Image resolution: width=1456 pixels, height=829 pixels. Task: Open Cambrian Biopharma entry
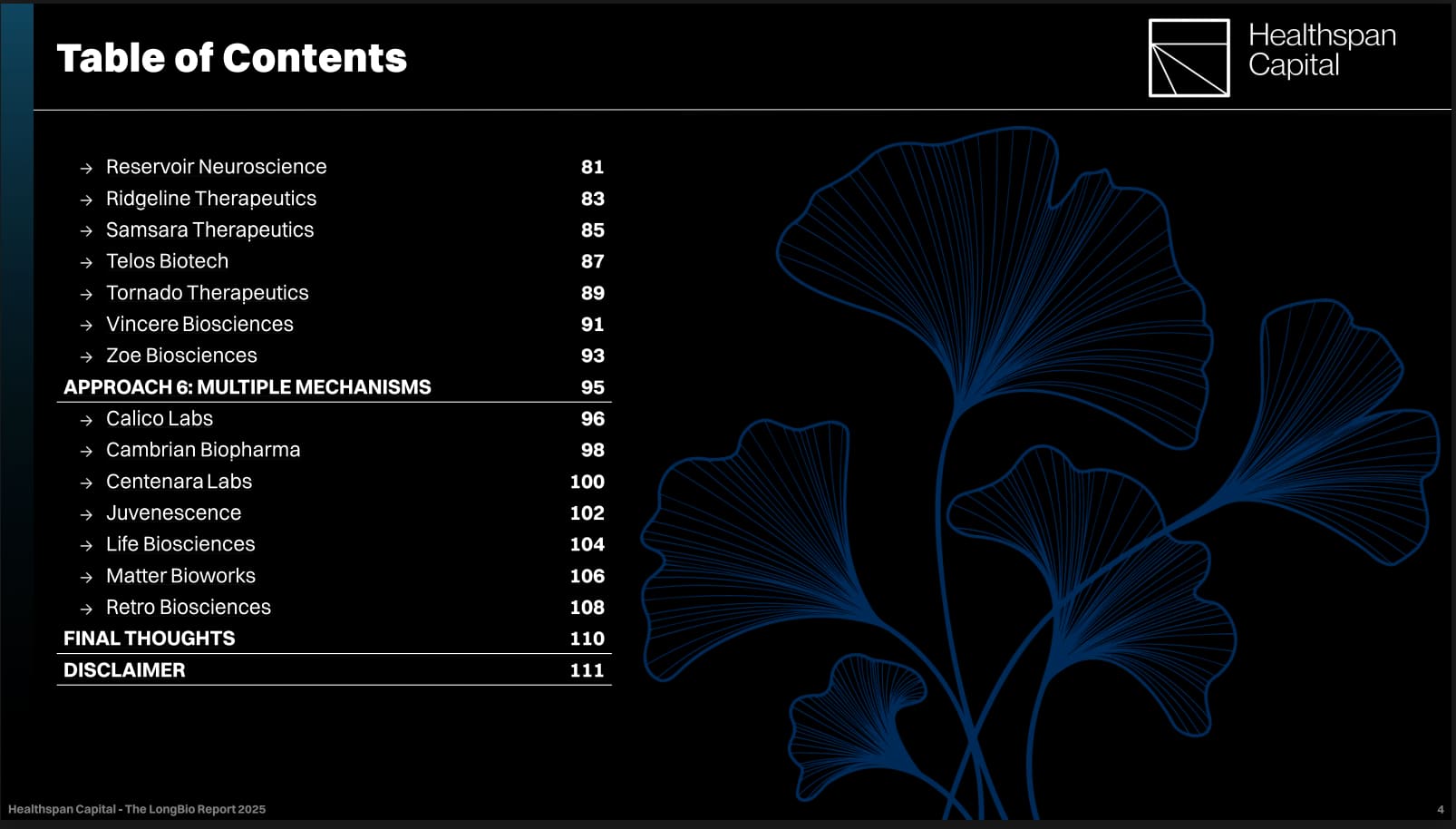click(x=203, y=450)
